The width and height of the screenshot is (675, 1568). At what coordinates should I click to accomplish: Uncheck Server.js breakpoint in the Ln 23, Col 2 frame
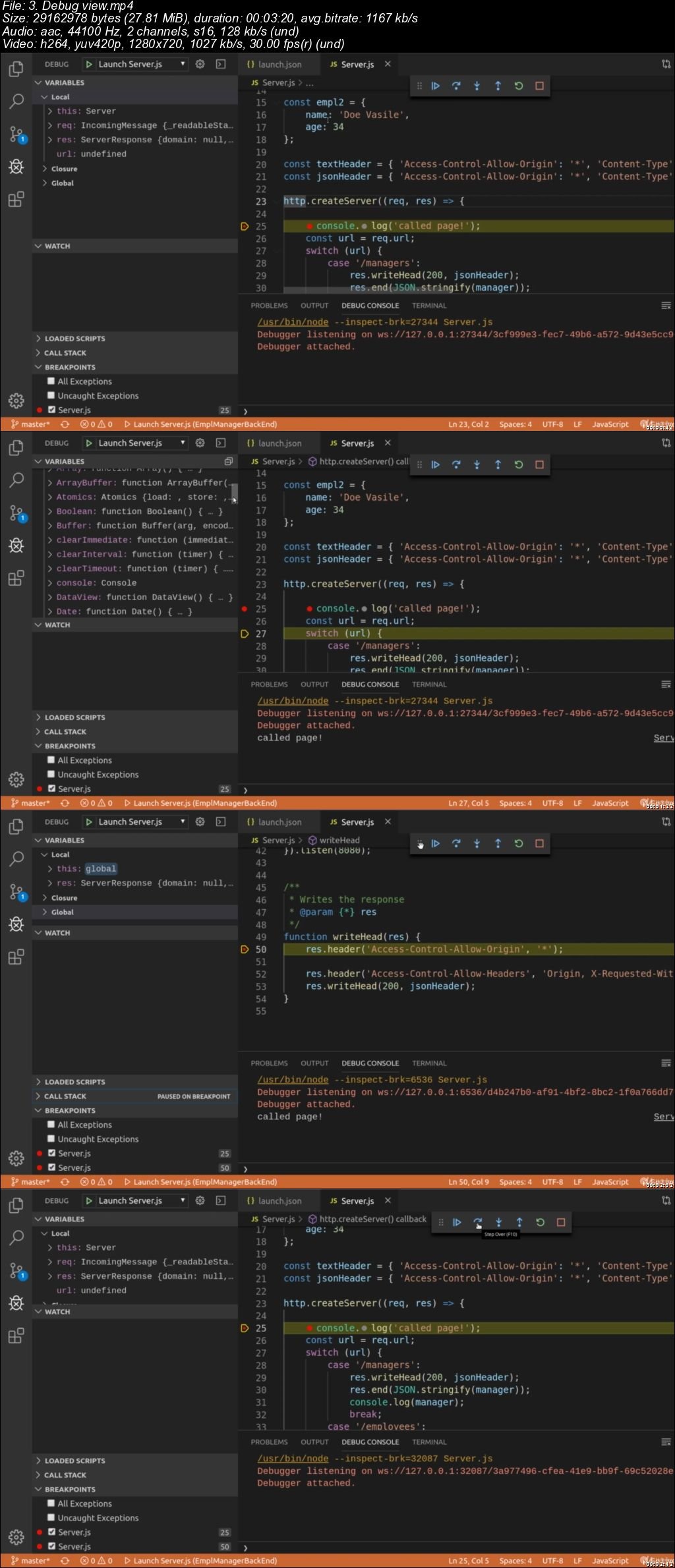pos(51,410)
